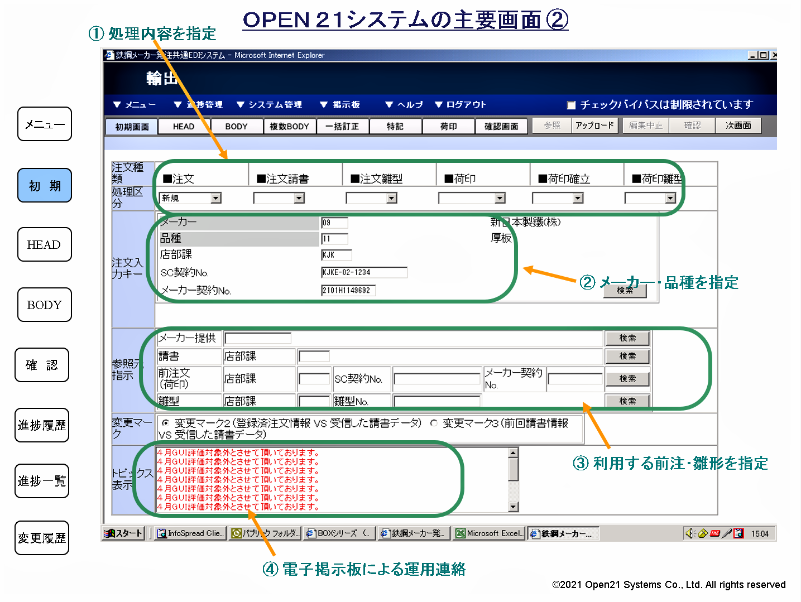Click the topics list scrollbar thumb
The width and height of the screenshot is (801, 602).
[513, 469]
